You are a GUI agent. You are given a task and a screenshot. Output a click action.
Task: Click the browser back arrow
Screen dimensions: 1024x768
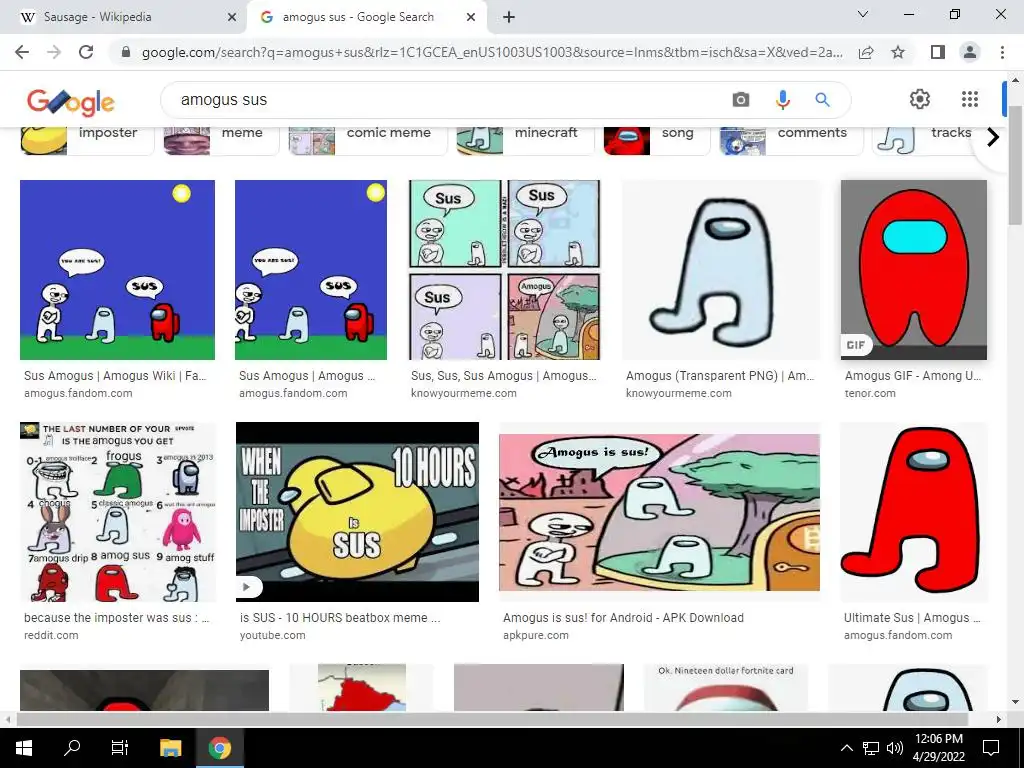coord(22,52)
